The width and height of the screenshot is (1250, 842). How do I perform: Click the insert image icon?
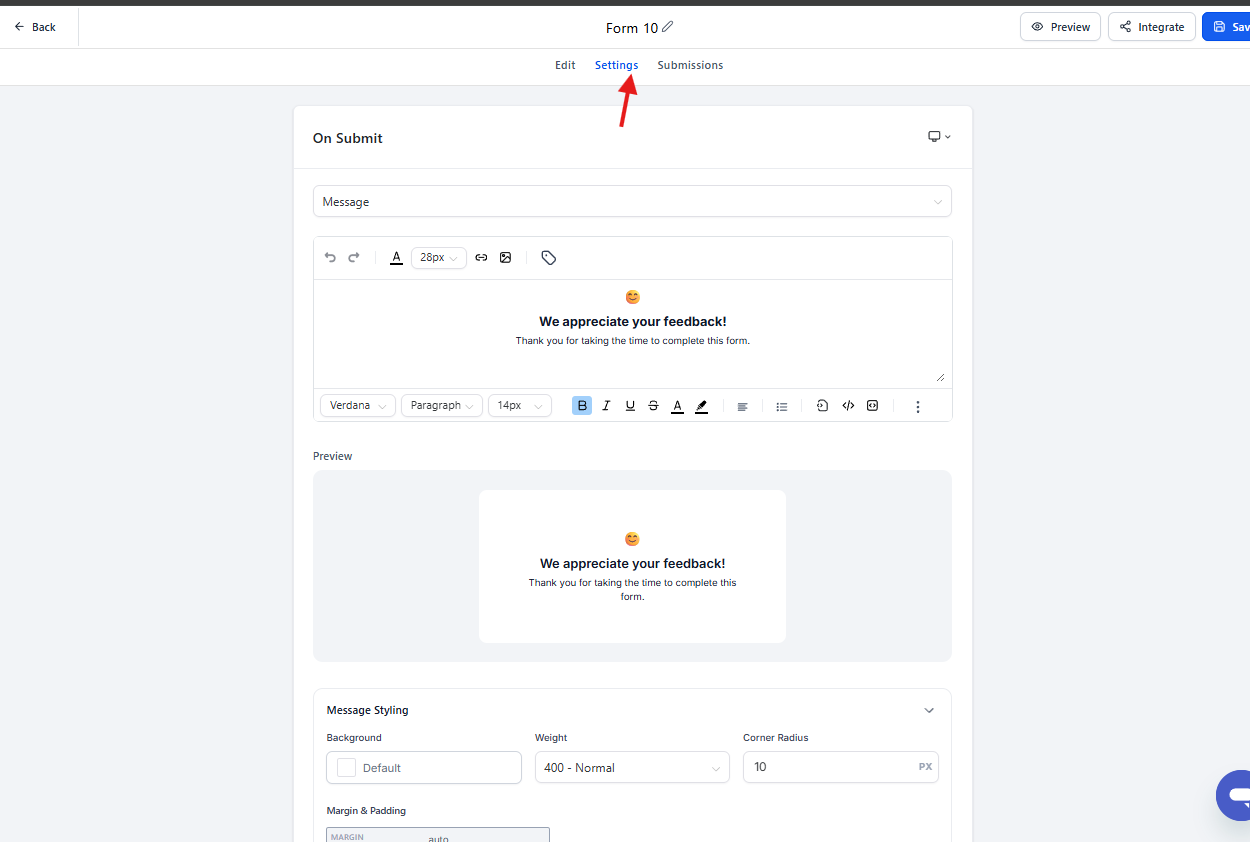tap(506, 258)
